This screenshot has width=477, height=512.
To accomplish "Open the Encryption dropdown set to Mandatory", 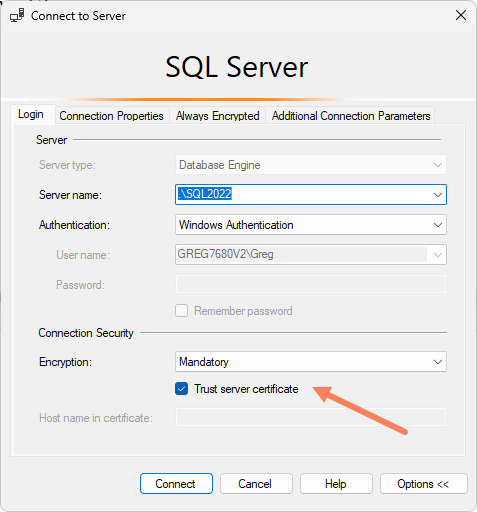I will [x=311, y=362].
